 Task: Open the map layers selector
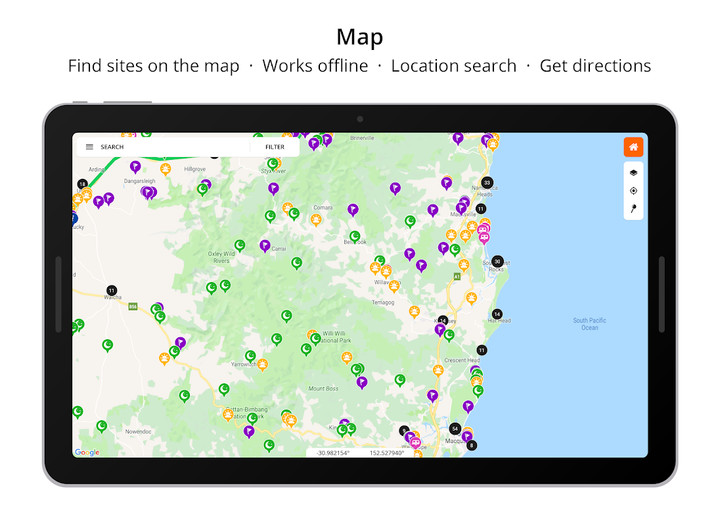coord(633,173)
